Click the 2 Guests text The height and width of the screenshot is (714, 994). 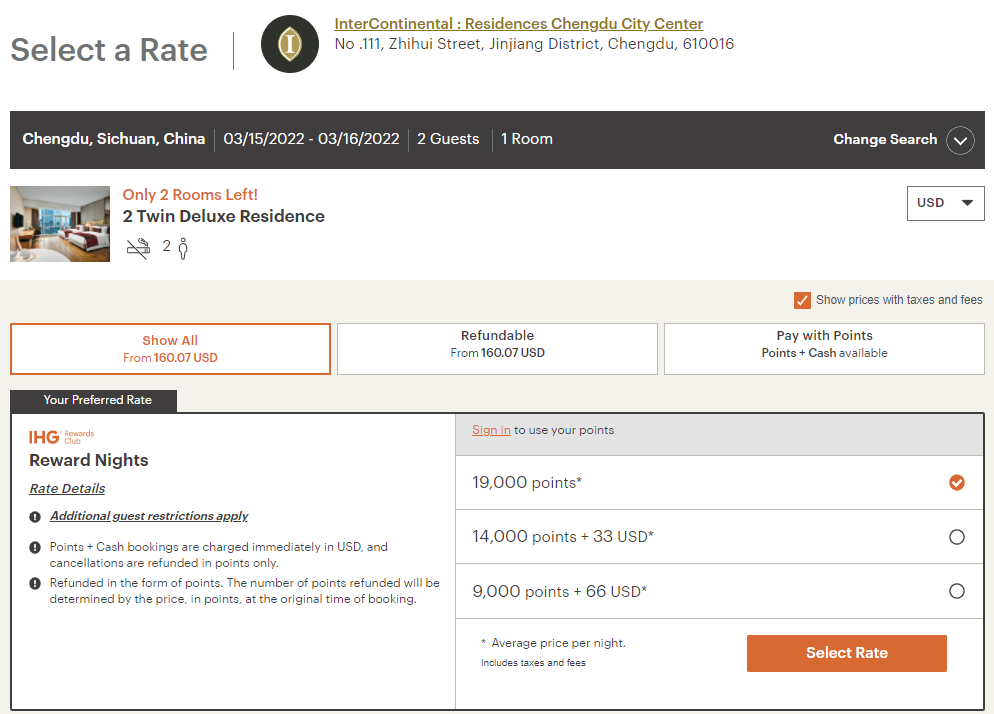pos(448,139)
